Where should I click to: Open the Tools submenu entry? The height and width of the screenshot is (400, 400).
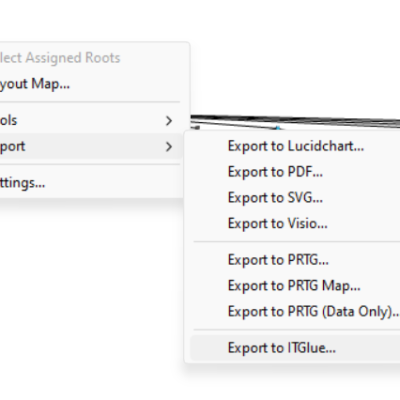[x=90, y=120]
